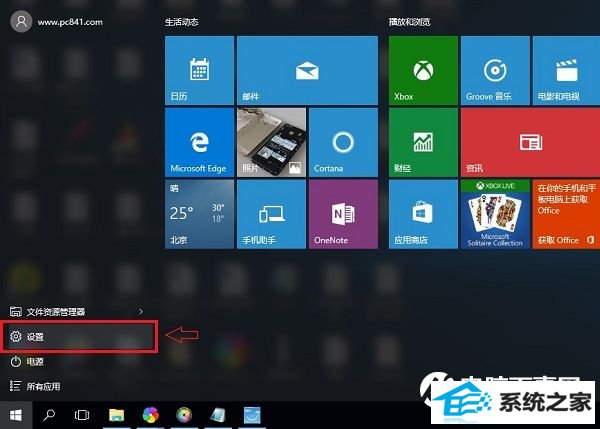600x429 pixels.
Task: Open the 资讯 news tile
Action: (x=530, y=142)
